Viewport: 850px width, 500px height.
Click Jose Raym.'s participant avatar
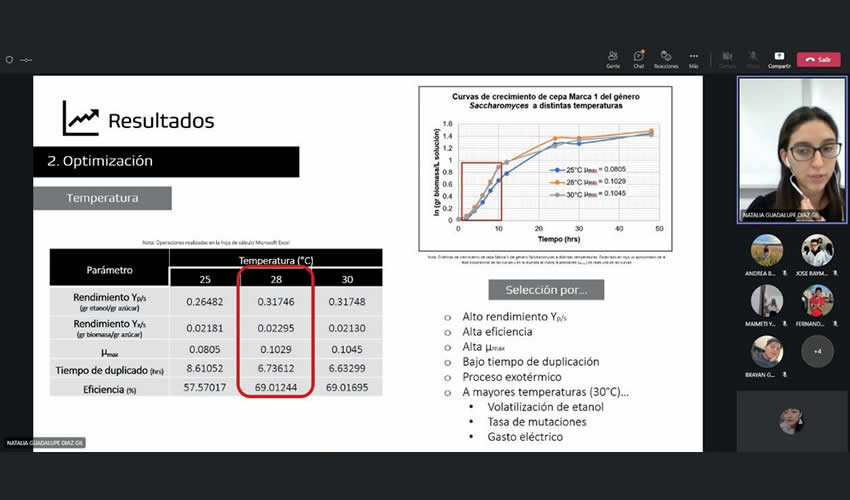817,250
